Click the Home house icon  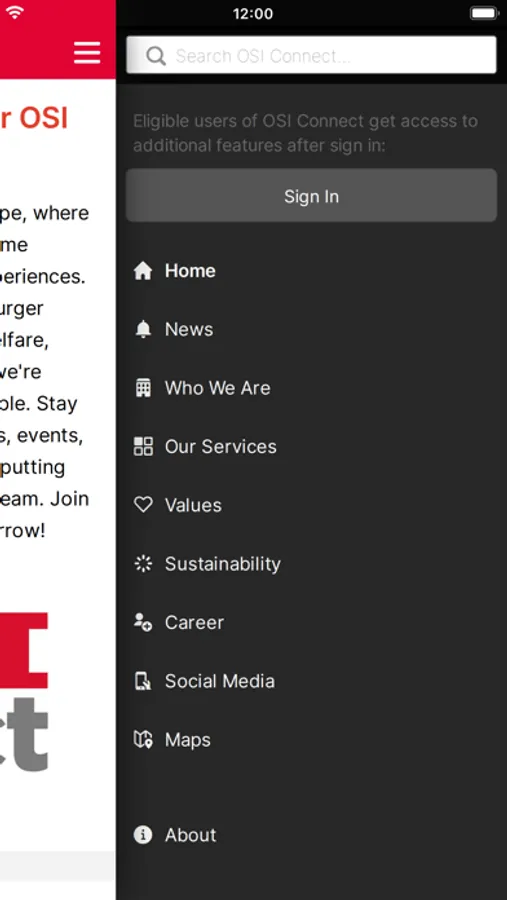point(143,270)
